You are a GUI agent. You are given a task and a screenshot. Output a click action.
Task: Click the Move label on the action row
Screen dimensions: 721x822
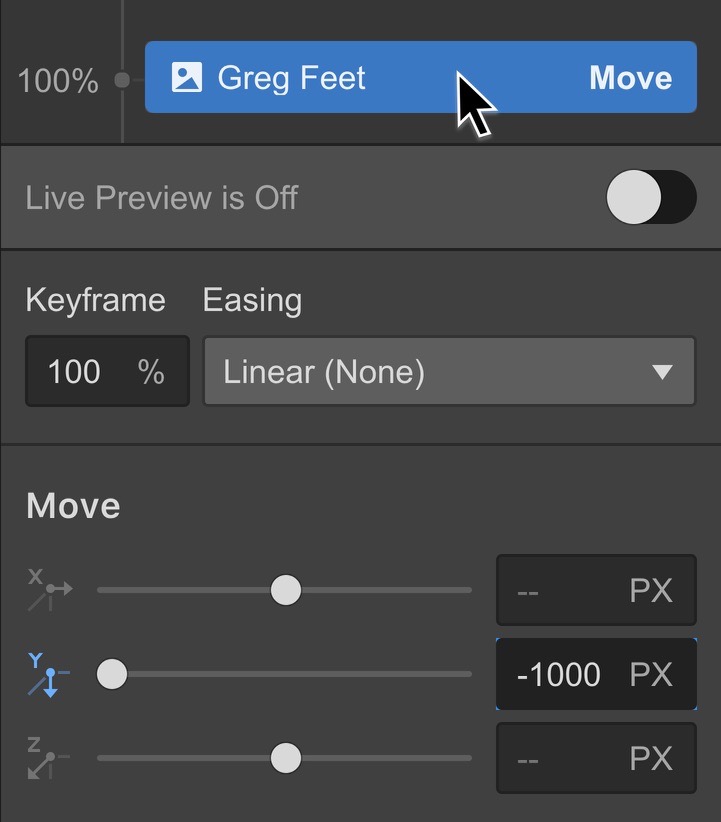pos(630,78)
